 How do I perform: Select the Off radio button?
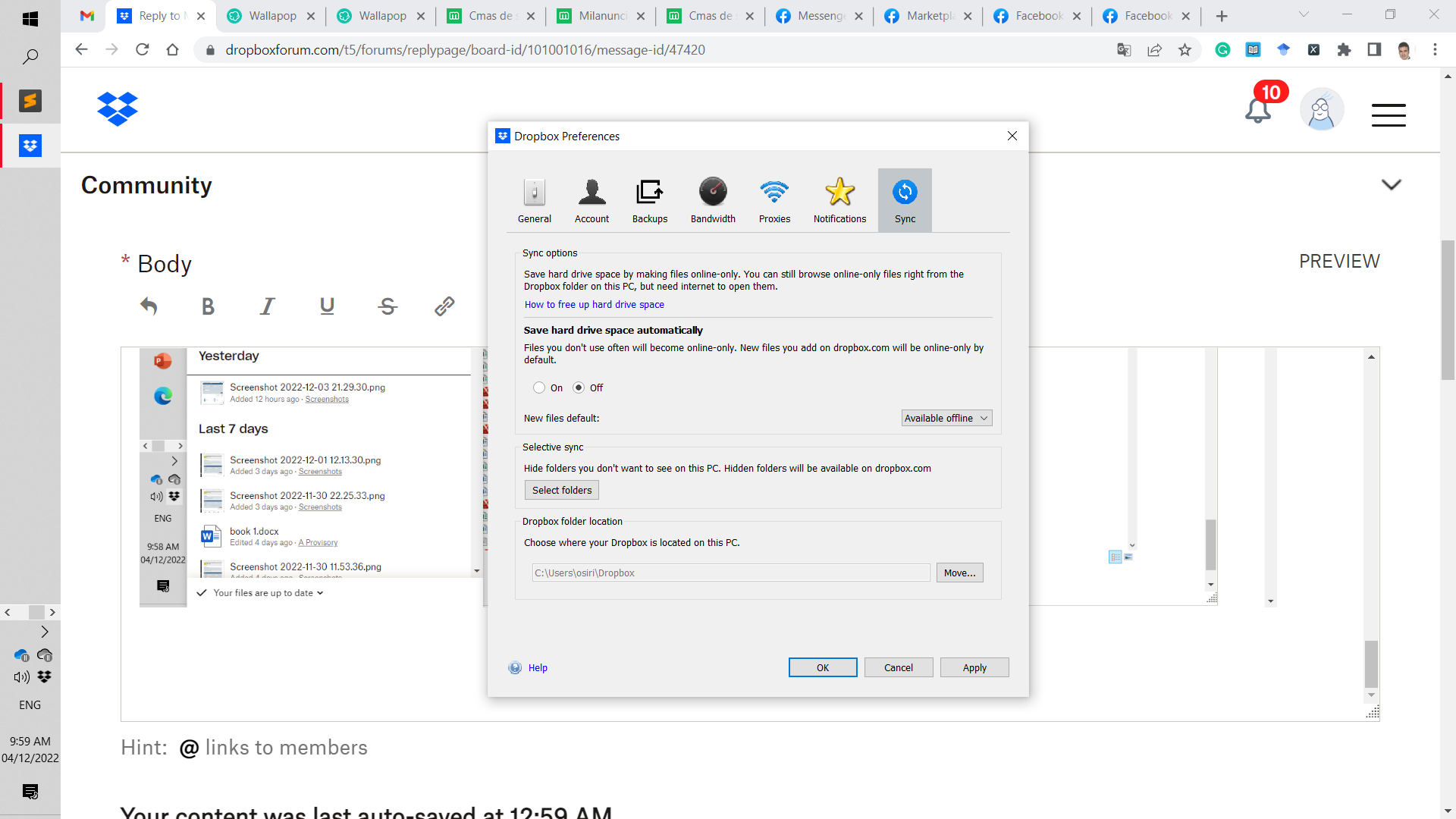point(579,388)
